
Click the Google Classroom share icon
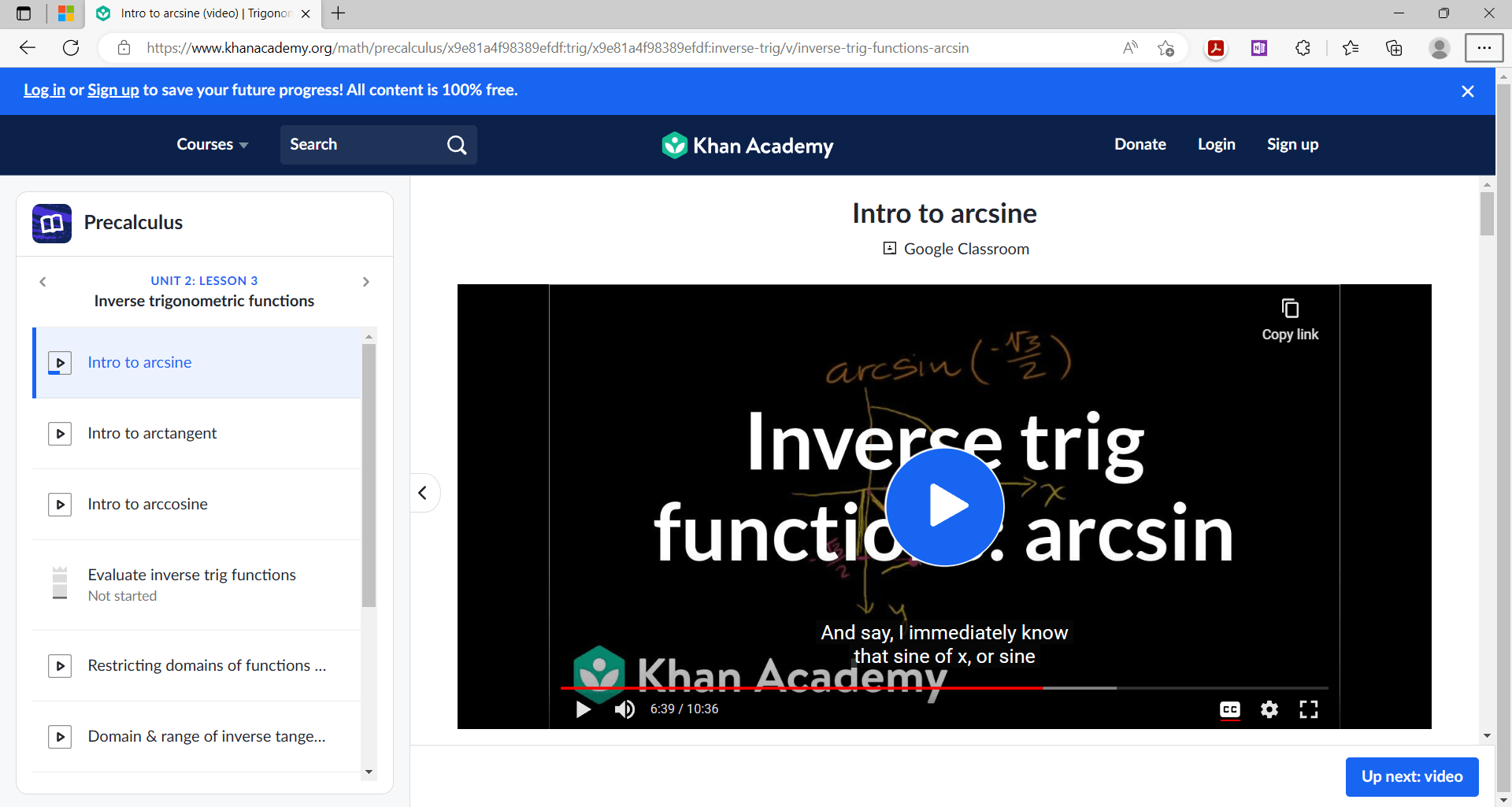pyautogui.click(x=890, y=248)
